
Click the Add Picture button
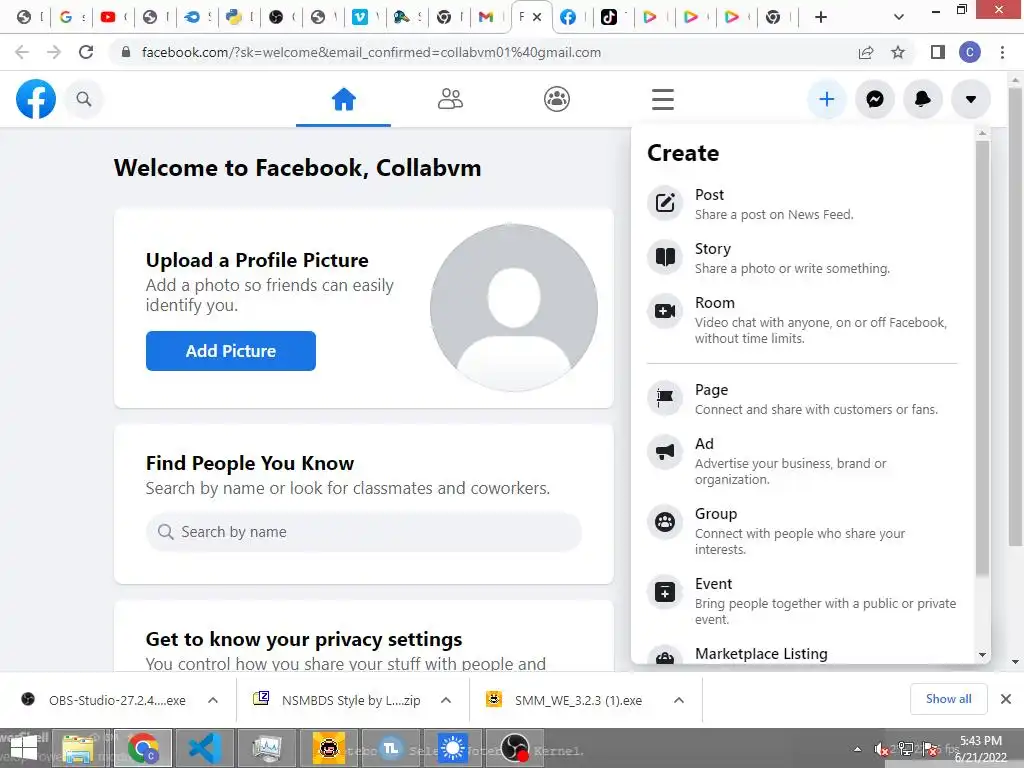click(231, 351)
